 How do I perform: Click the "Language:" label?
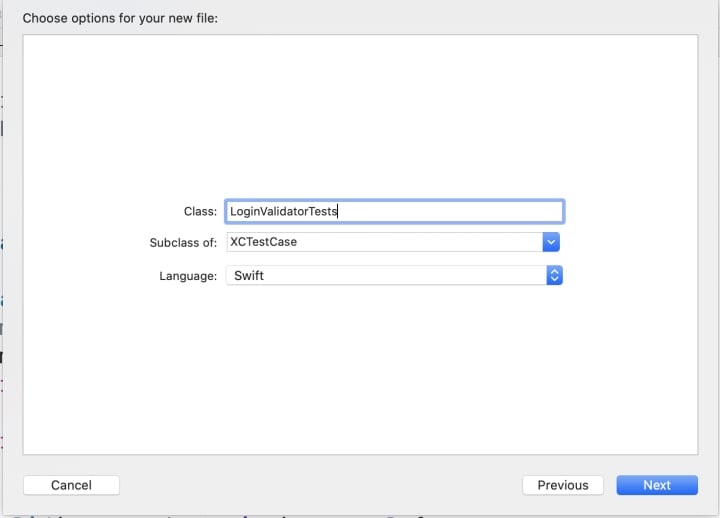click(188, 275)
